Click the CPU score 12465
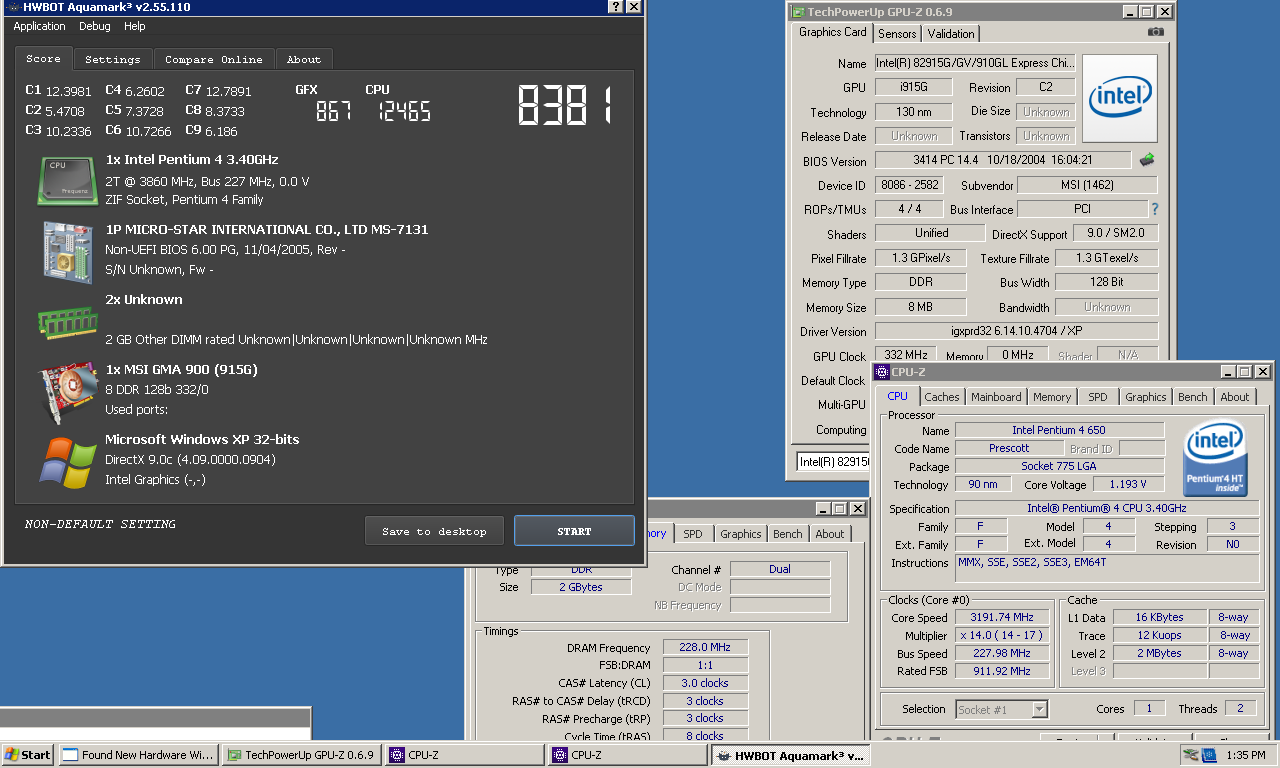The height and width of the screenshot is (768, 1280). [x=404, y=111]
